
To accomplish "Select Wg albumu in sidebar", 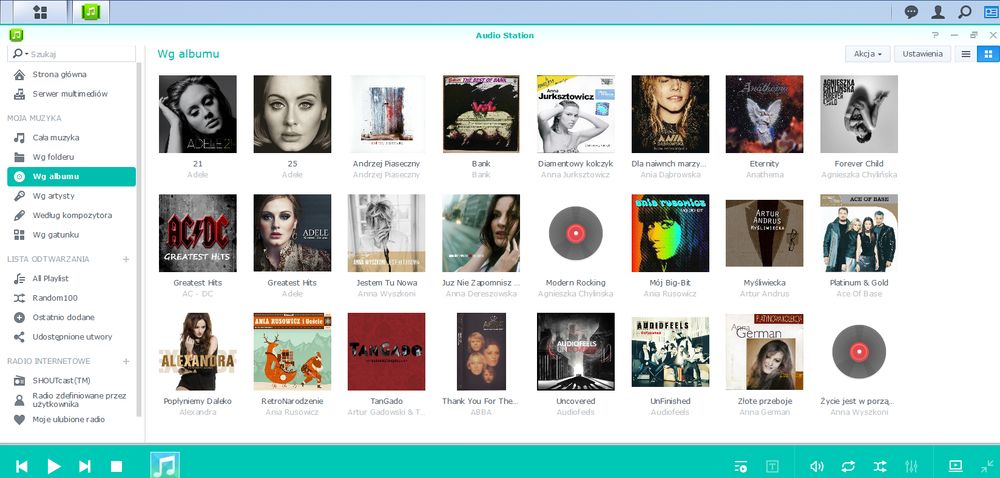I will tap(71, 177).
